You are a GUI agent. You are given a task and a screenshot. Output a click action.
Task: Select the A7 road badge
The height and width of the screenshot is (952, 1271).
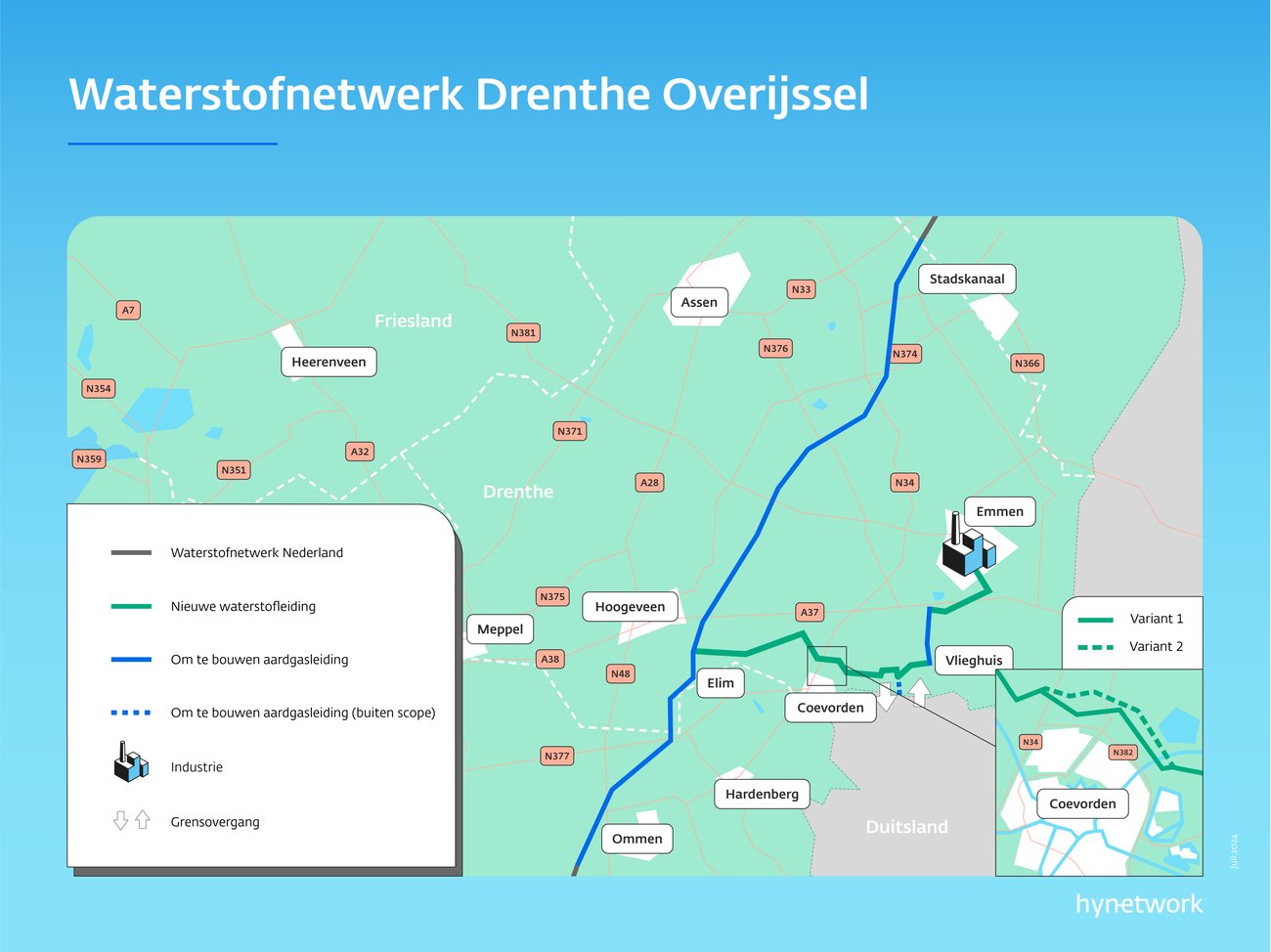[x=128, y=310]
